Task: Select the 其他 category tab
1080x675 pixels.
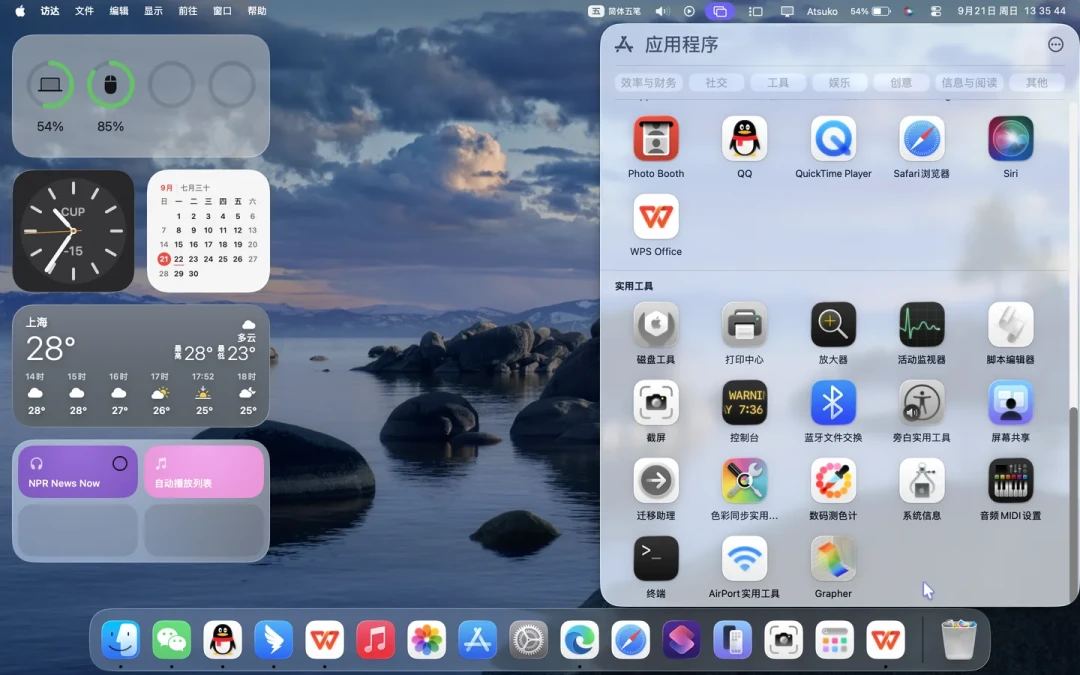Action: (x=1037, y=83)
